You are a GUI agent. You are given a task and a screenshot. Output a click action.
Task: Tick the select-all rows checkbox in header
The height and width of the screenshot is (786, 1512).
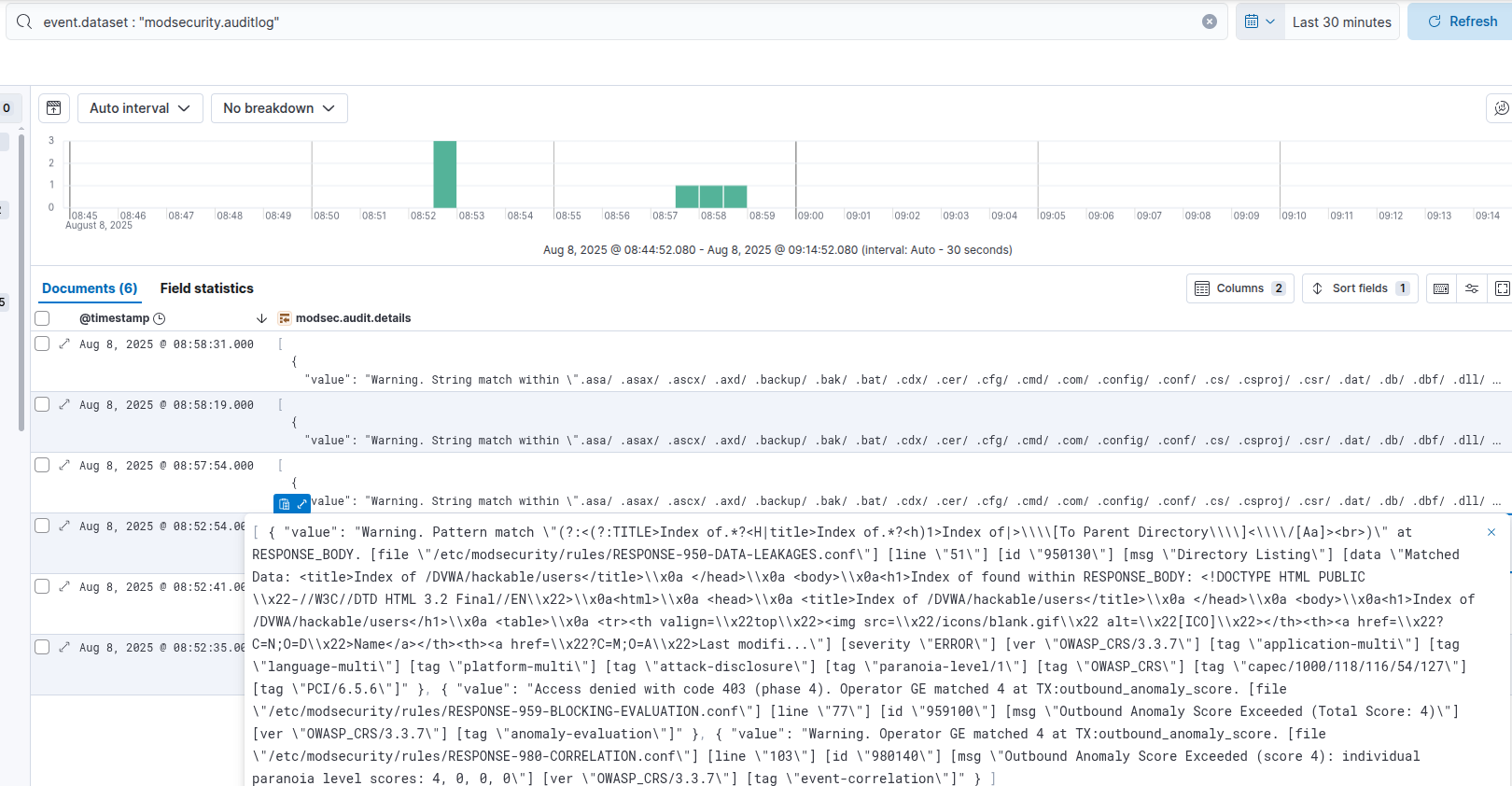pos(42,318)
